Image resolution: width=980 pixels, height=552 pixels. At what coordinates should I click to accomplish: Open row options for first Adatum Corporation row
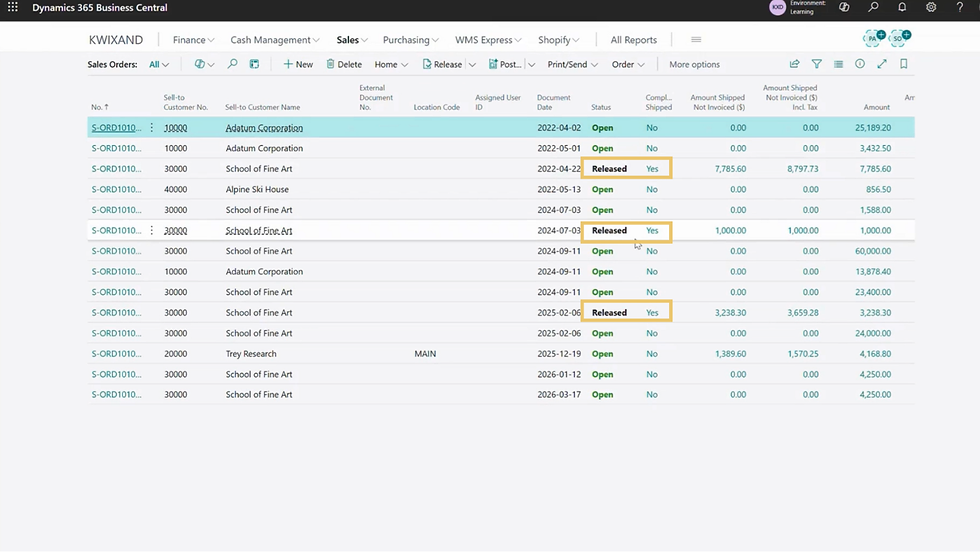tap(151, 128)
